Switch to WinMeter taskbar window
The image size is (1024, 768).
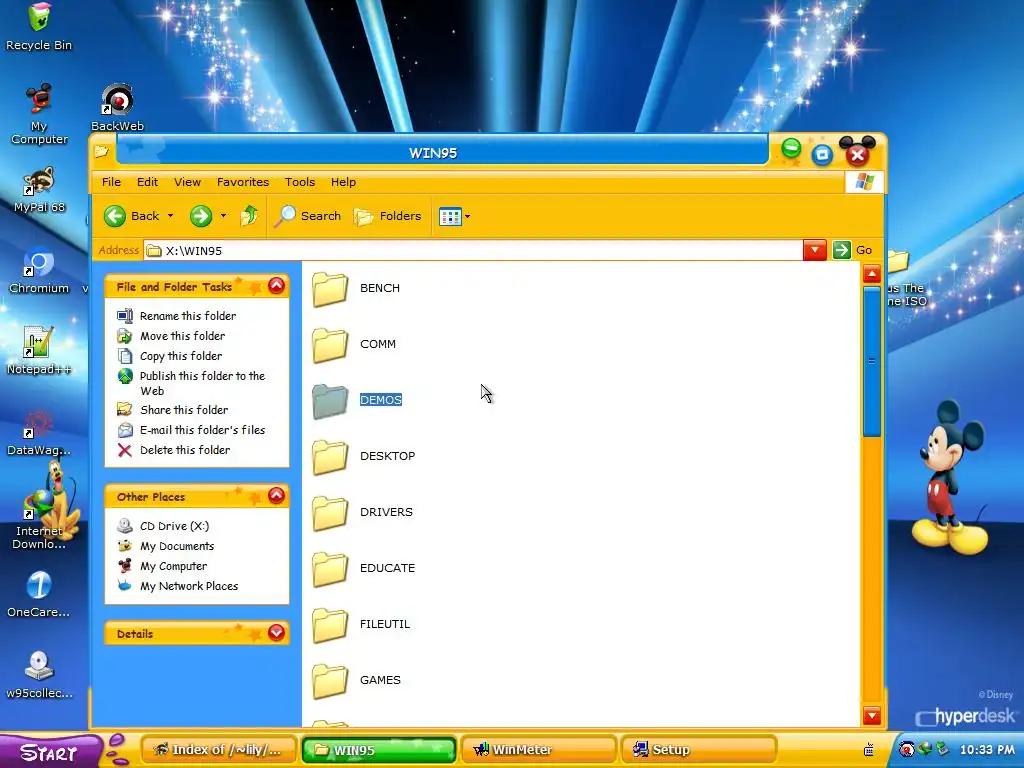[x=539, y=750]
